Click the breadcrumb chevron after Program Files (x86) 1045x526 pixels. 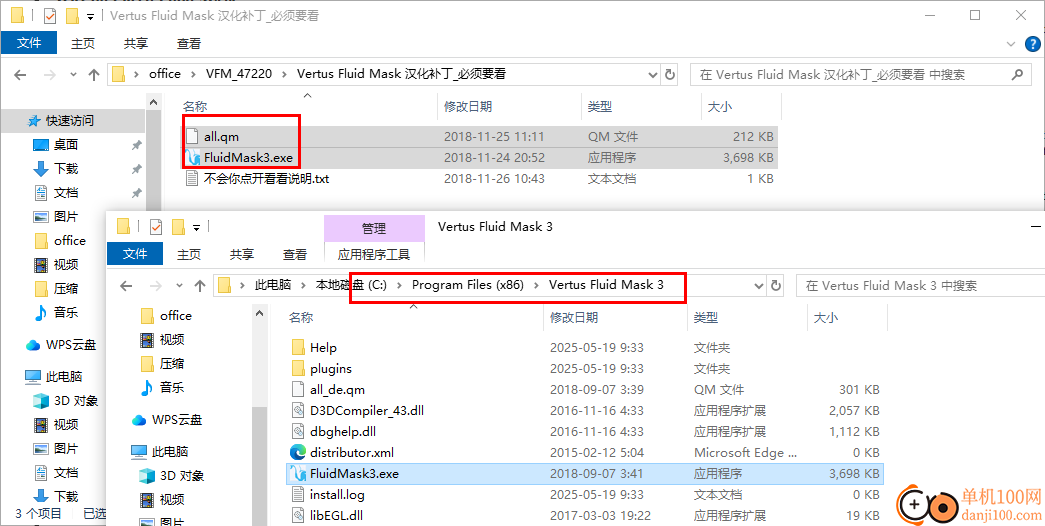pos(536,285)
